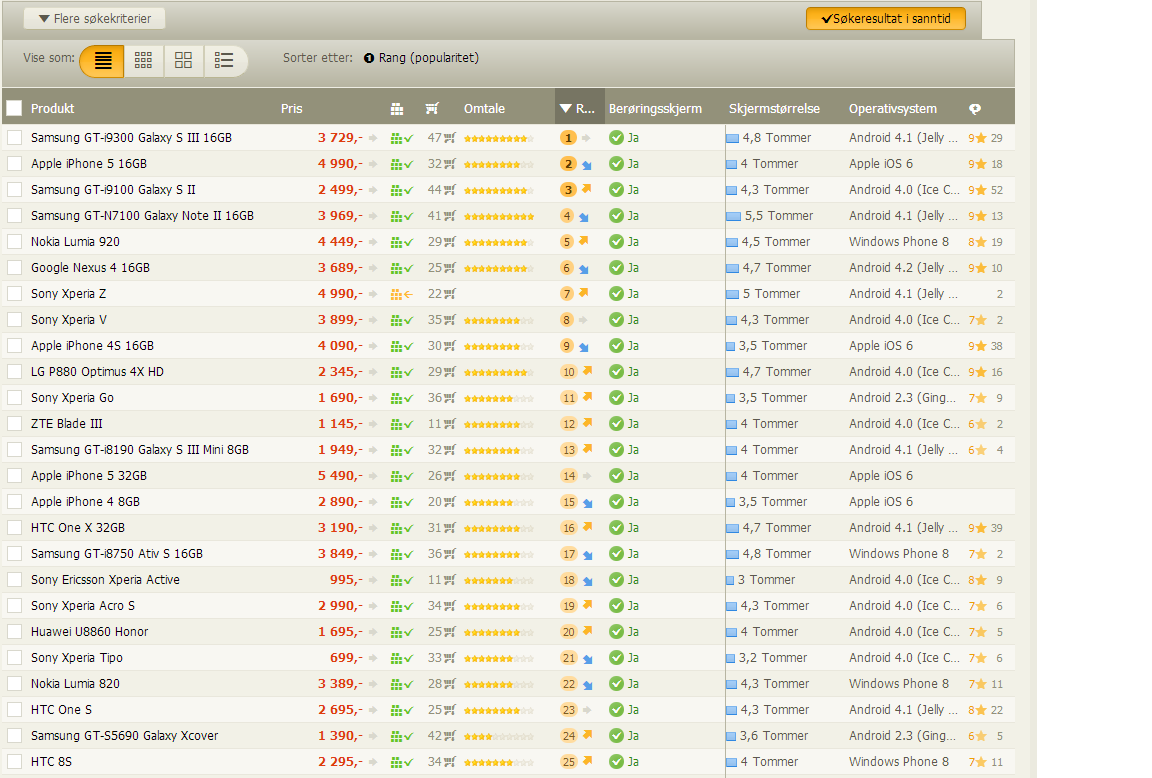Expand Flere søkekriterier search criteria
Image resolution: width=1152 pixels, height=778 pixels.
(x=94, y=18)
